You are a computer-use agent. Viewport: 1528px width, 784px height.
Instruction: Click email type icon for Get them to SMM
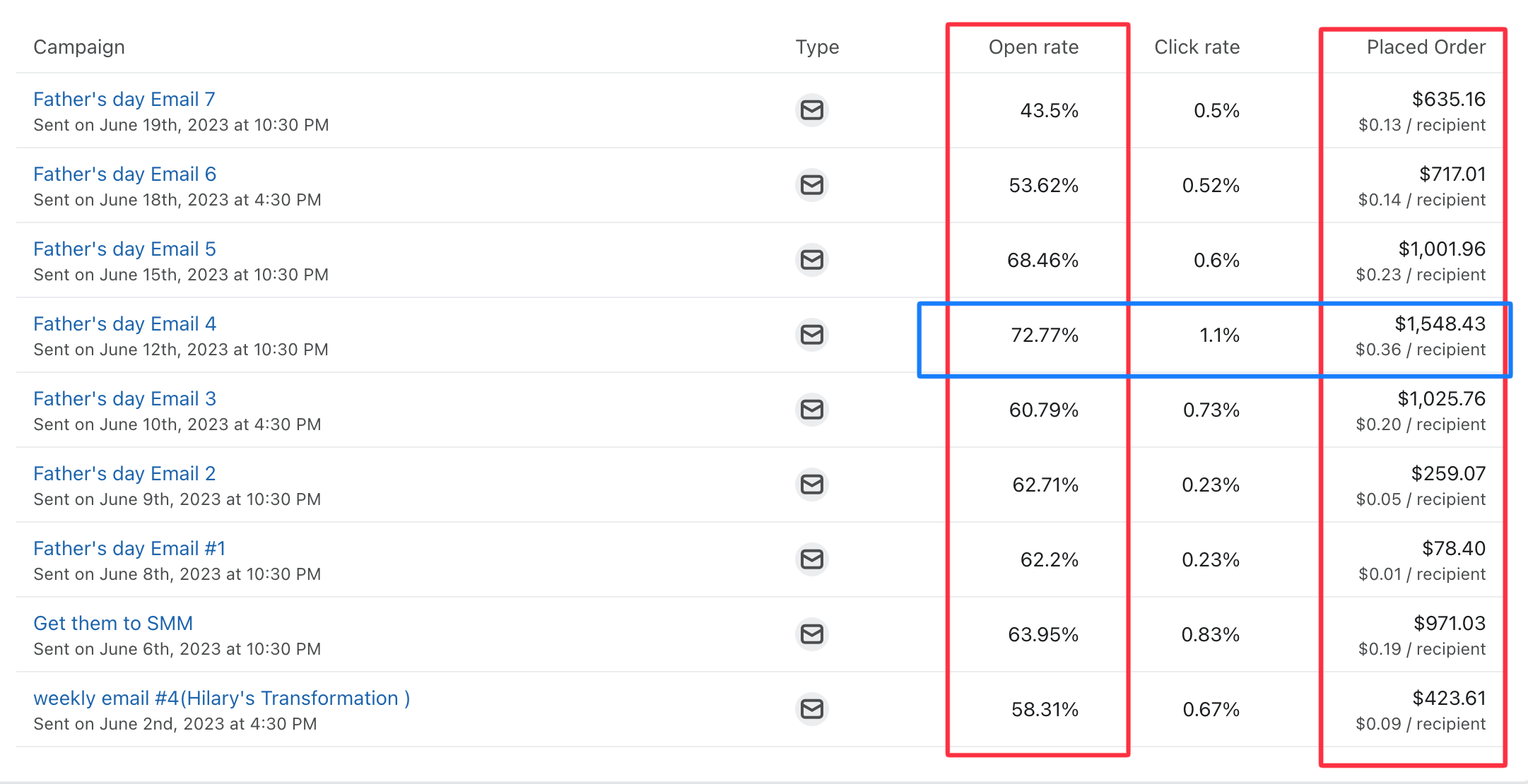coord(812,634)
